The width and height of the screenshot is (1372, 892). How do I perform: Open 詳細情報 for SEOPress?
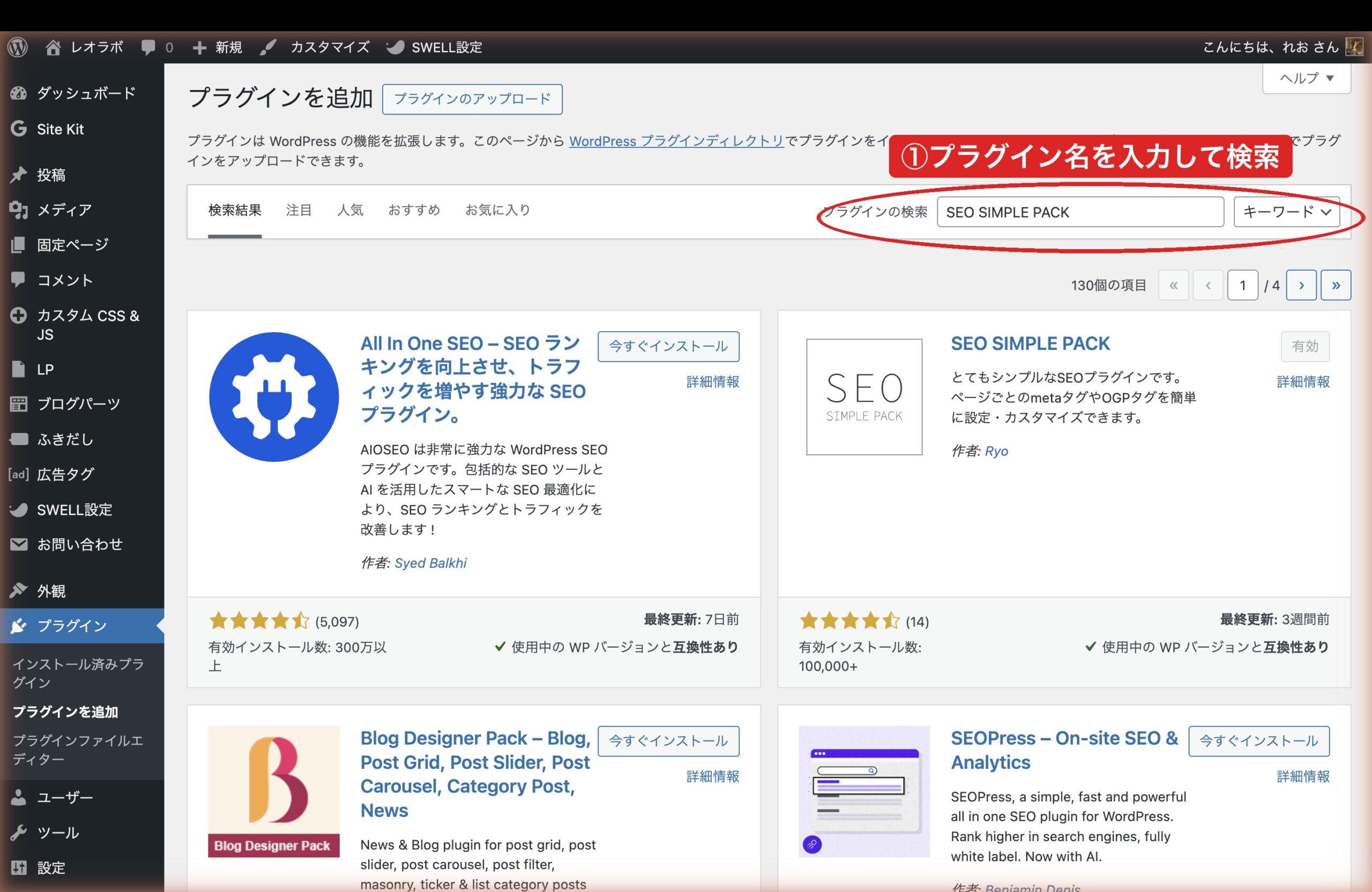(x=1303, y=777)
